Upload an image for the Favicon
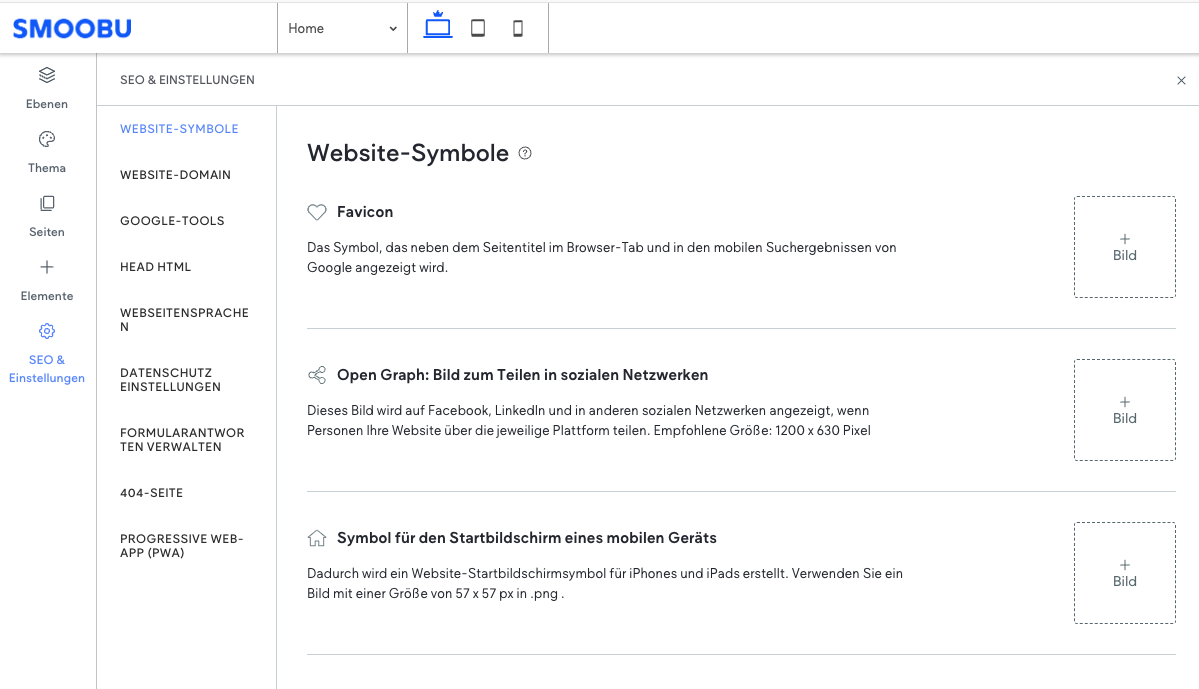 click(1124, 246)
